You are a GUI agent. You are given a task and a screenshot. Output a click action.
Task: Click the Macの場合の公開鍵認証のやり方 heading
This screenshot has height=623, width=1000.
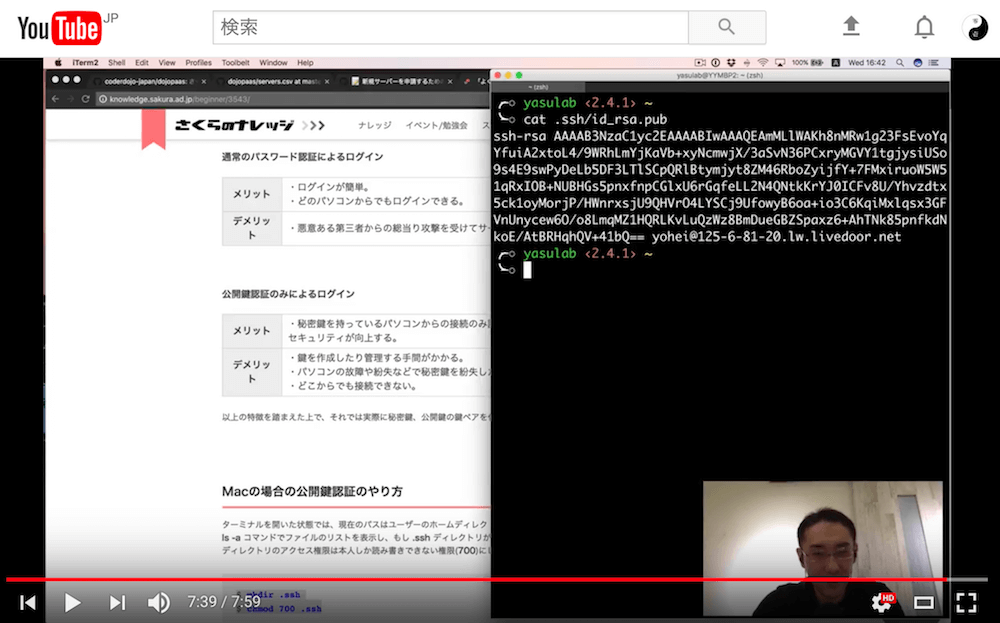312,491
